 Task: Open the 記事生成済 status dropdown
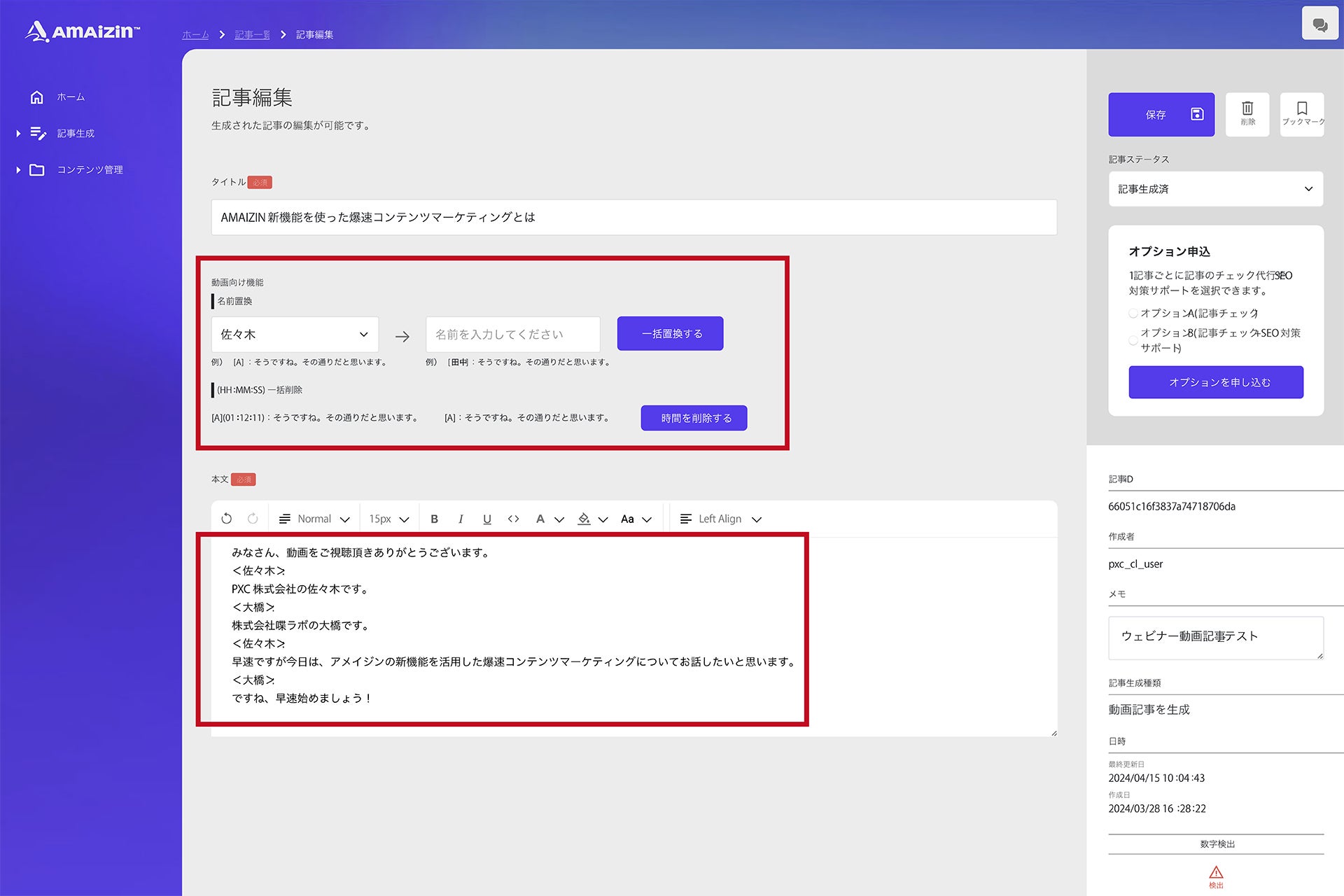(1215, 189)
